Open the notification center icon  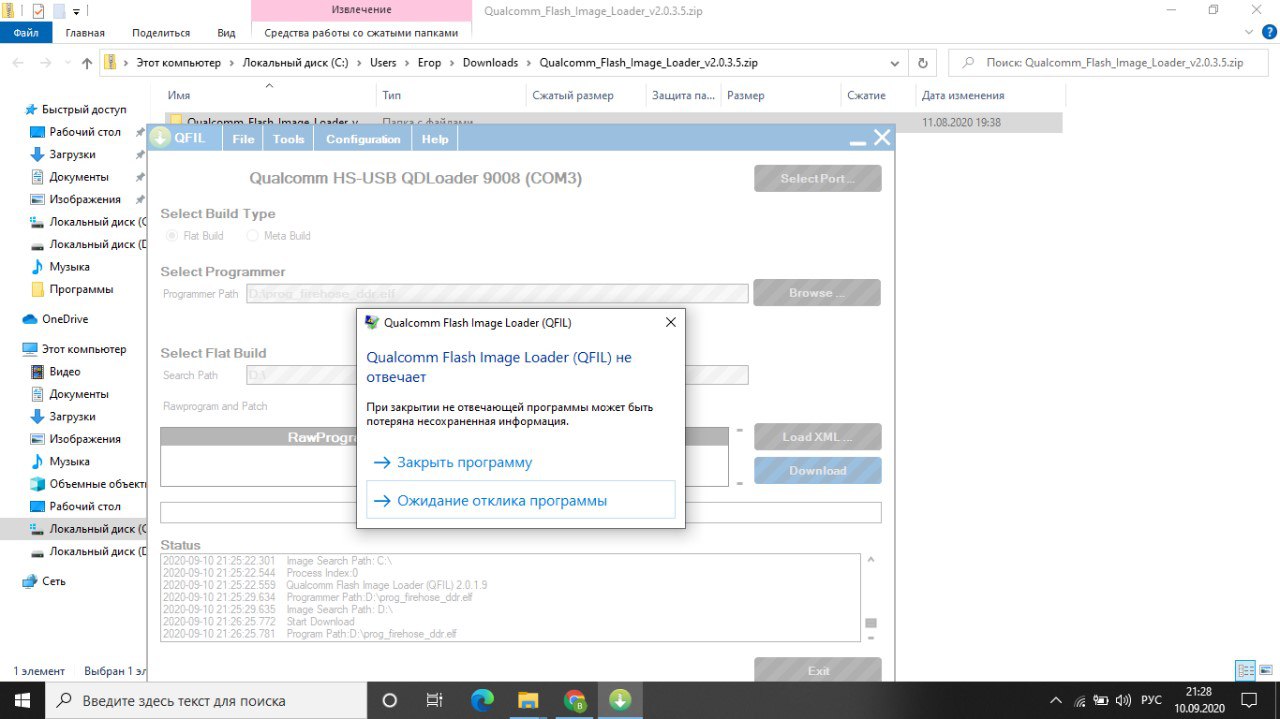click(x=1248, y=700)
